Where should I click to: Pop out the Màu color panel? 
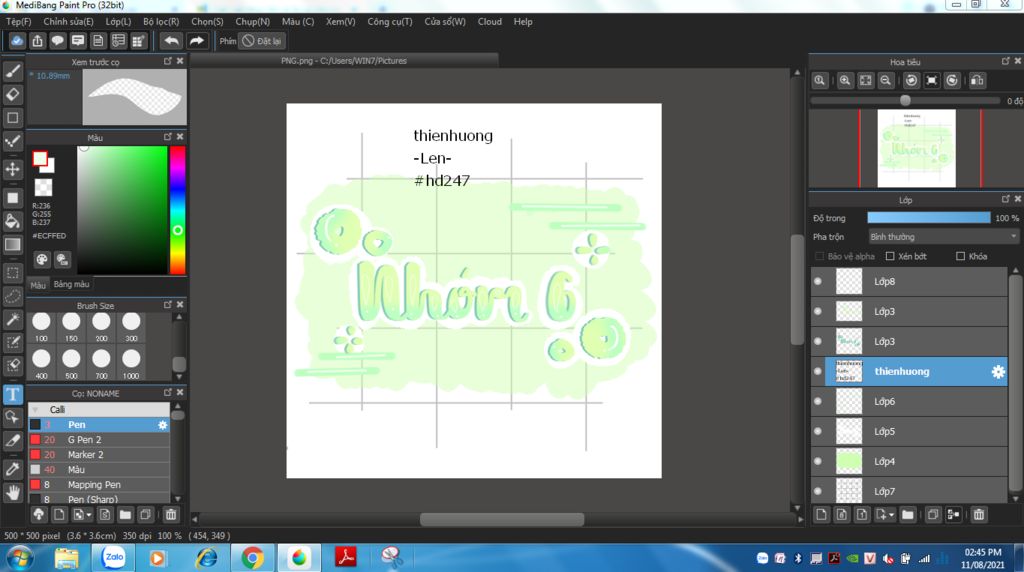168,137
